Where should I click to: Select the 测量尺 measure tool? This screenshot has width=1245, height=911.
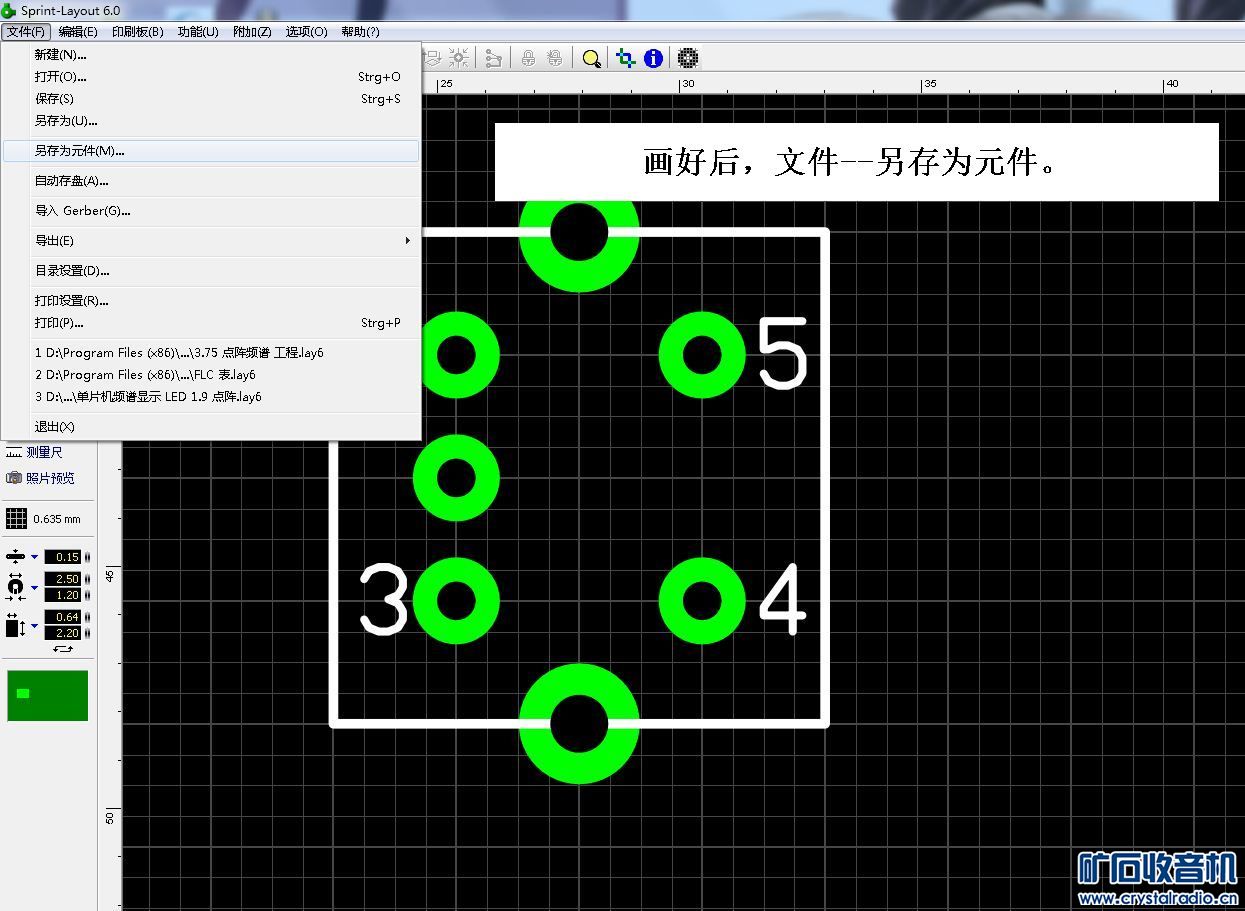[x=41, y=453]
